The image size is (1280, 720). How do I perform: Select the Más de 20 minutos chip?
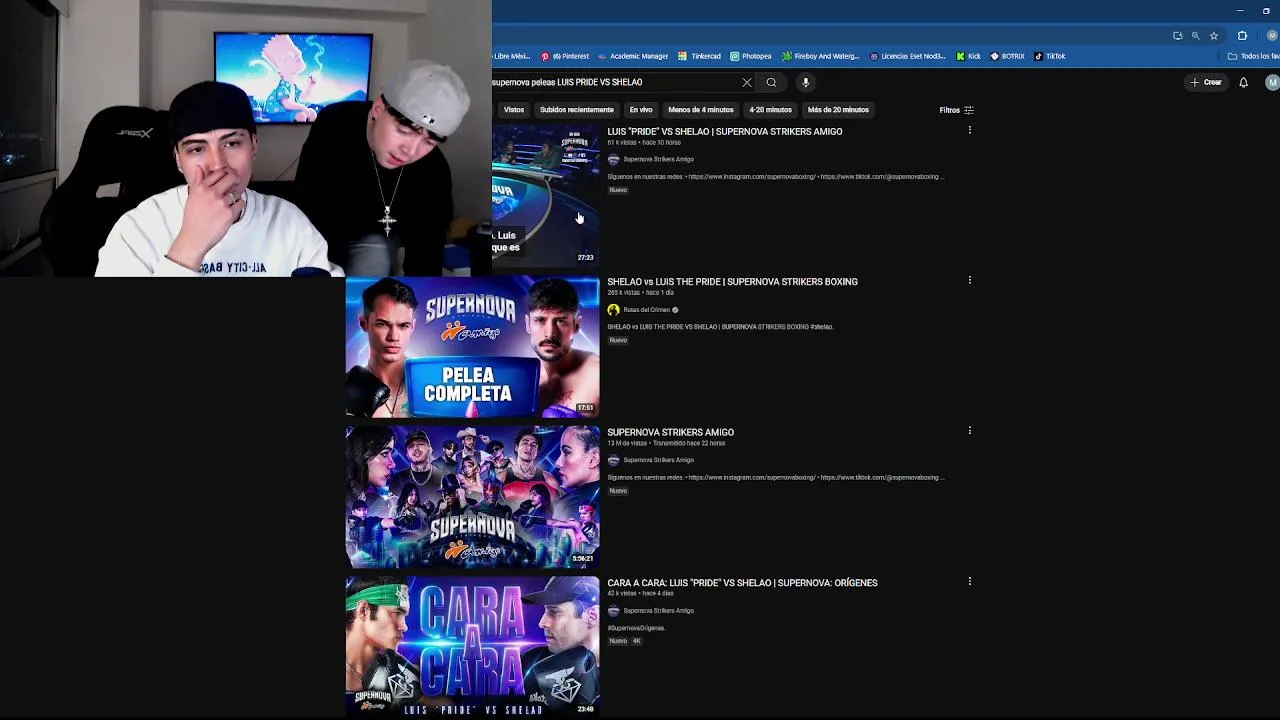[x=838, y=110]
